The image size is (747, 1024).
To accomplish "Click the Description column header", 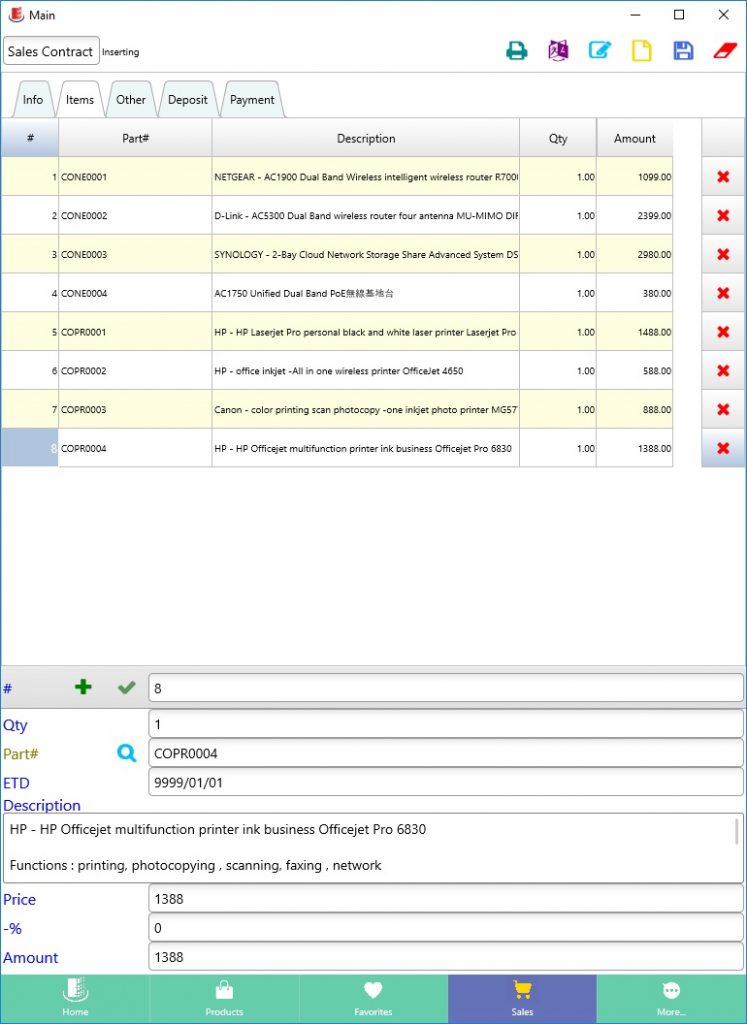I will click(x=366, y=138).
